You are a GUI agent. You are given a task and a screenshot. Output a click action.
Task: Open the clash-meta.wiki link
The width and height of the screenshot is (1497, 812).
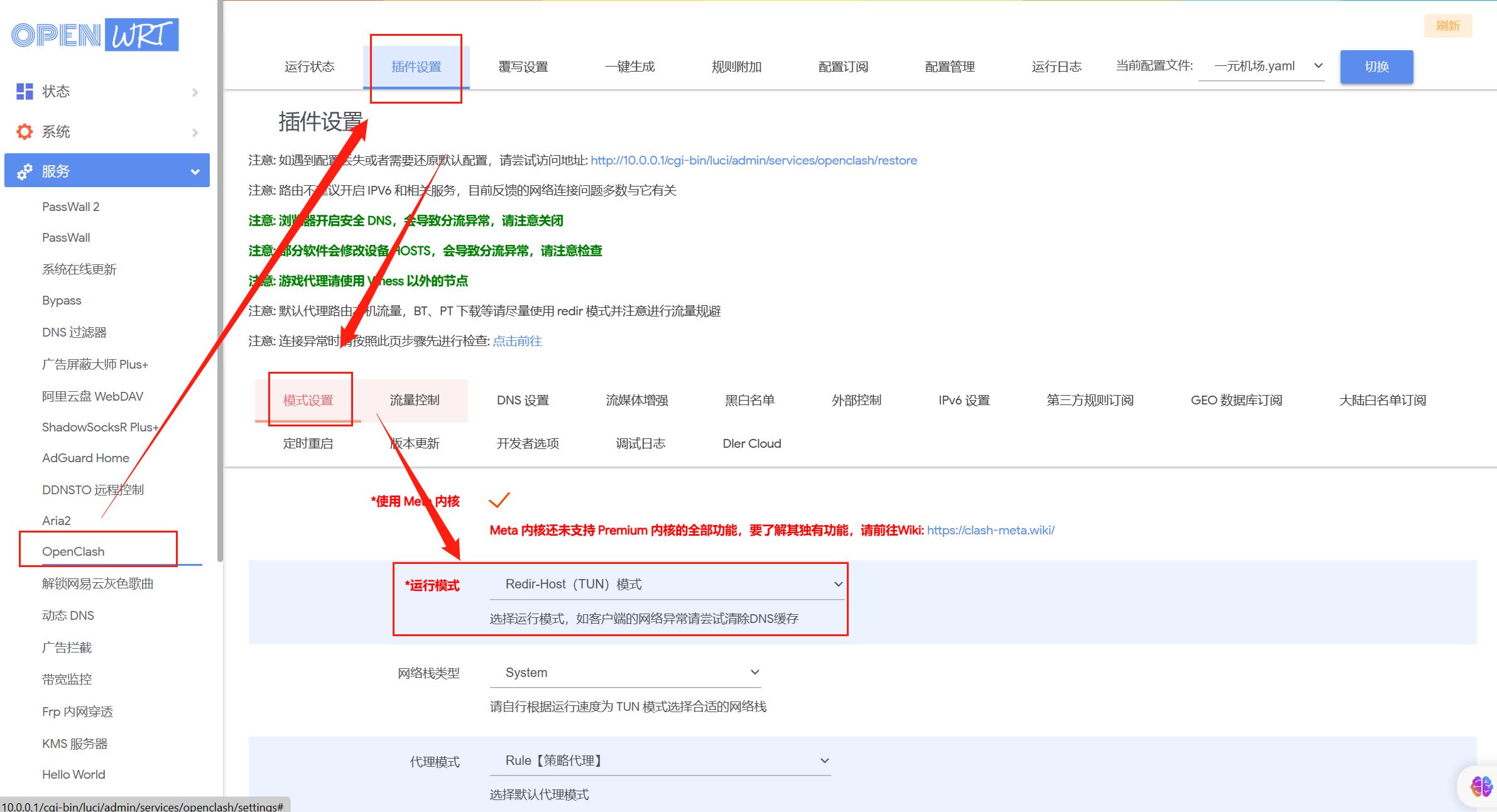(991, 530)
